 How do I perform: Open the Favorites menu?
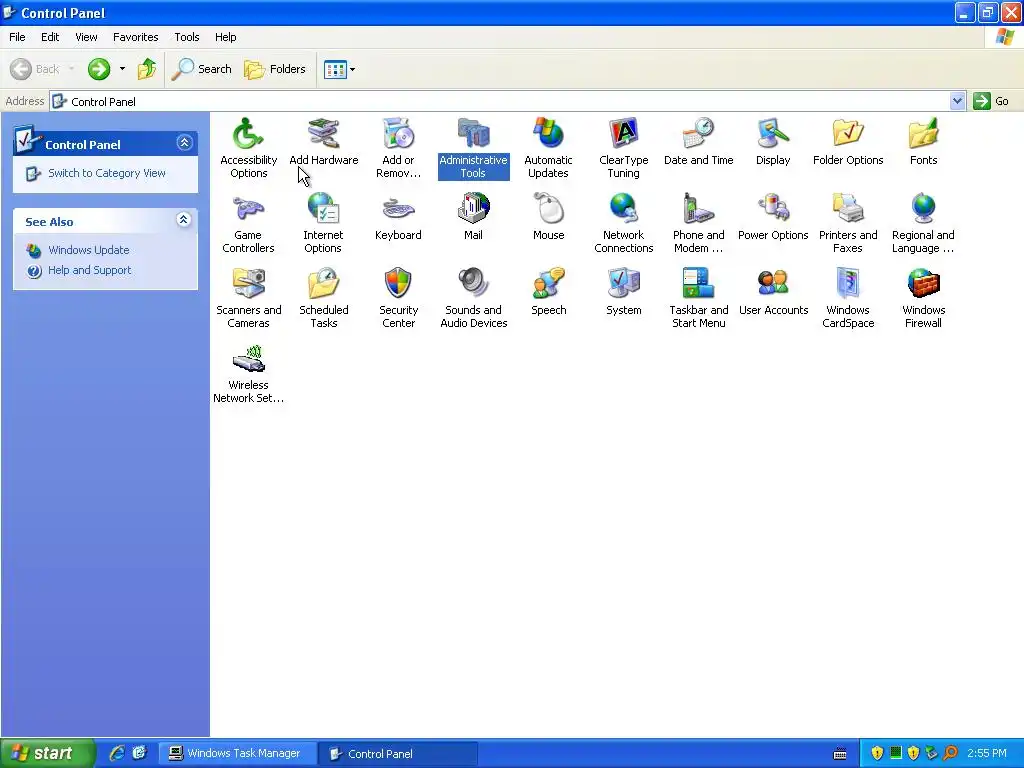135,37
